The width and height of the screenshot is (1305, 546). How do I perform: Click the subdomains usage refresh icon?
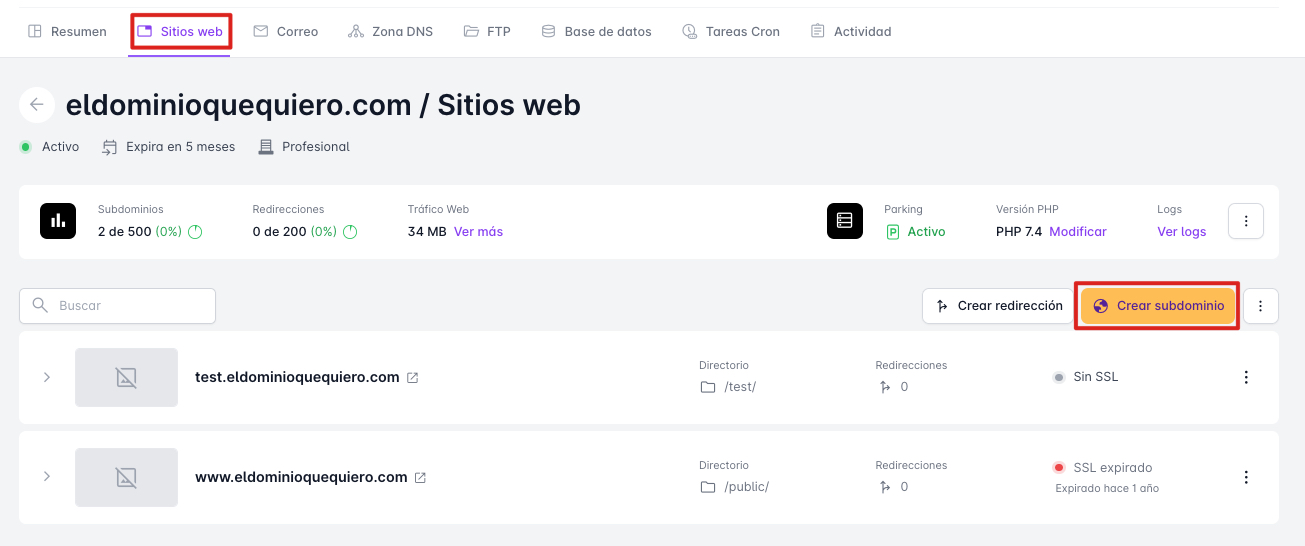coord(195,232)
